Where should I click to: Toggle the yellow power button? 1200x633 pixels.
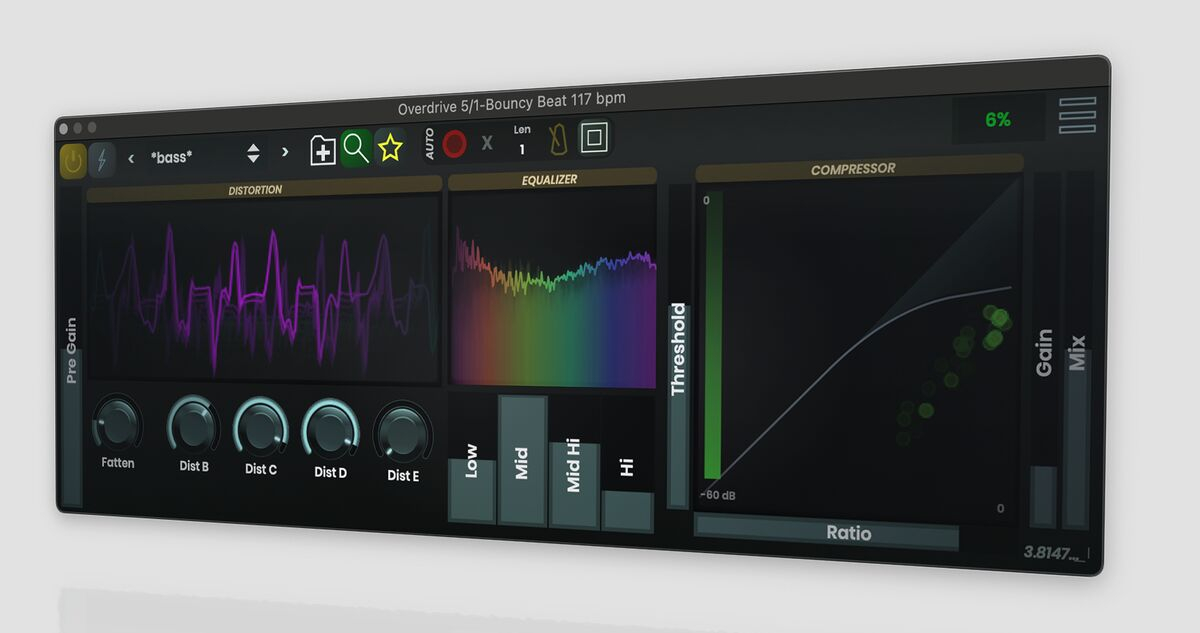click(73, 160)
